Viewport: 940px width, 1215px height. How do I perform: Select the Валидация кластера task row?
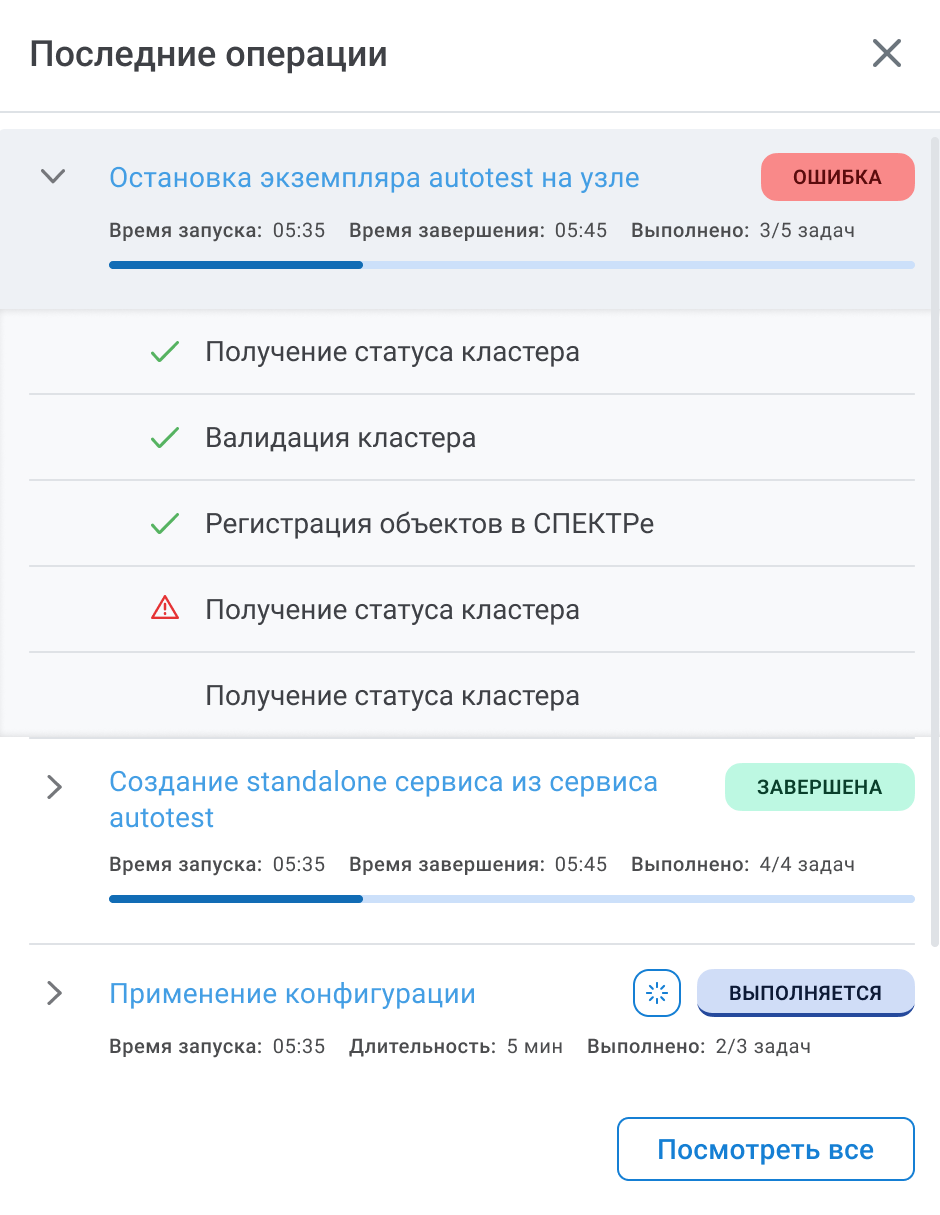pos(472,438)
